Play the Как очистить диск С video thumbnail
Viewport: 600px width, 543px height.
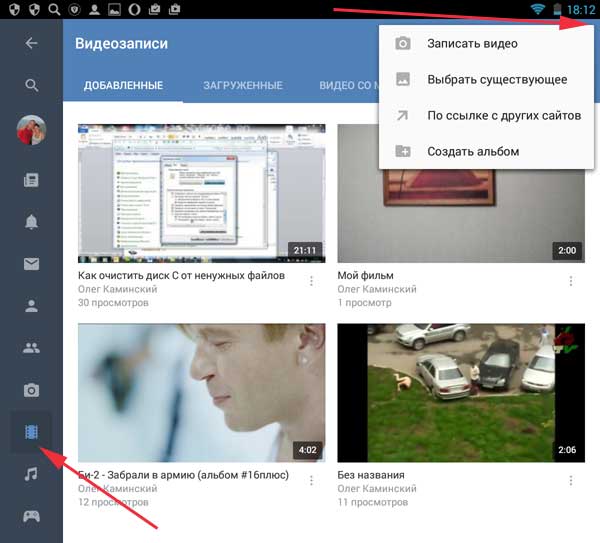[201, 193]
